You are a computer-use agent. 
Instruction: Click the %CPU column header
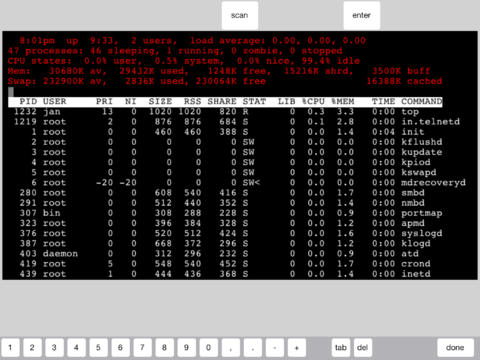tap(313, 101)
